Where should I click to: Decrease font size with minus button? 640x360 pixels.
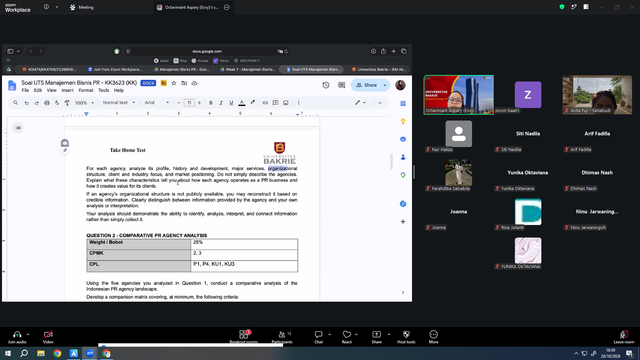179,103
